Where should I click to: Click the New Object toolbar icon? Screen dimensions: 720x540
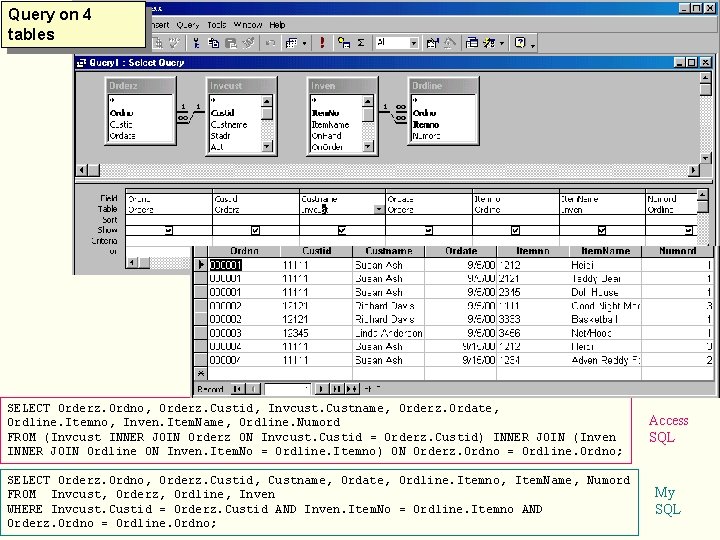pyautogui.click(x=489, y=43)
